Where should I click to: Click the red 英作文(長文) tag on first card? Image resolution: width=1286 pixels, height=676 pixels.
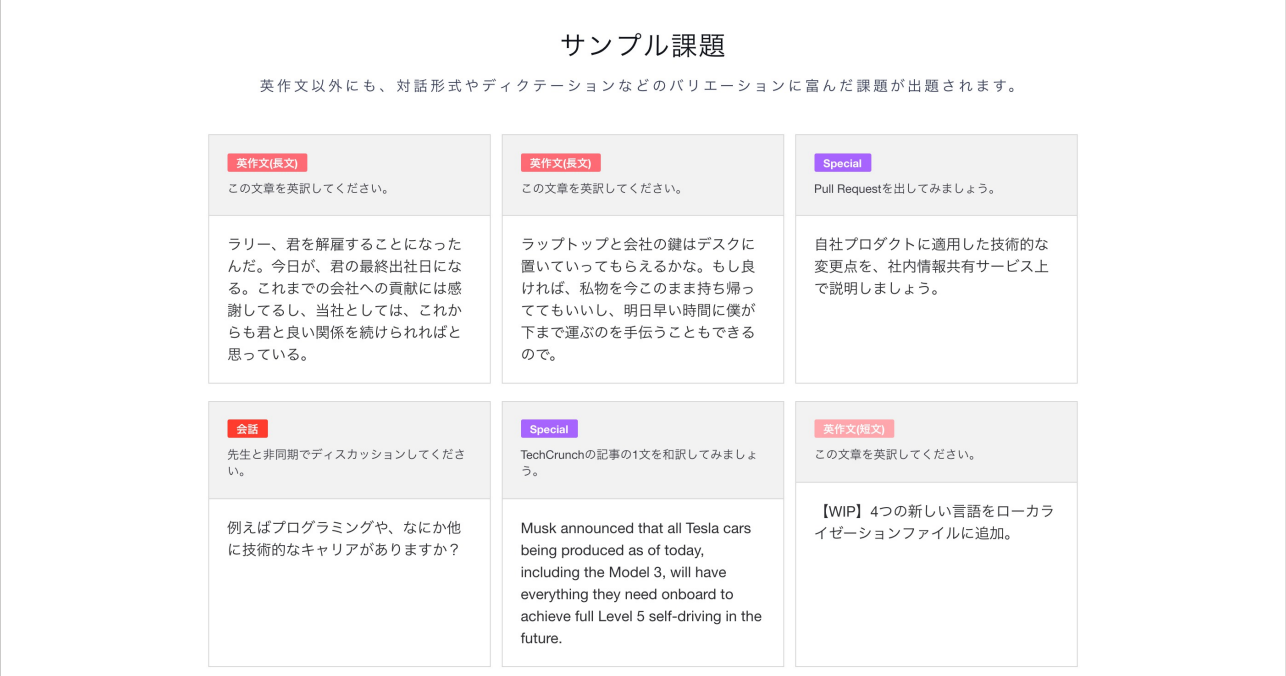[x=267, y=163]
